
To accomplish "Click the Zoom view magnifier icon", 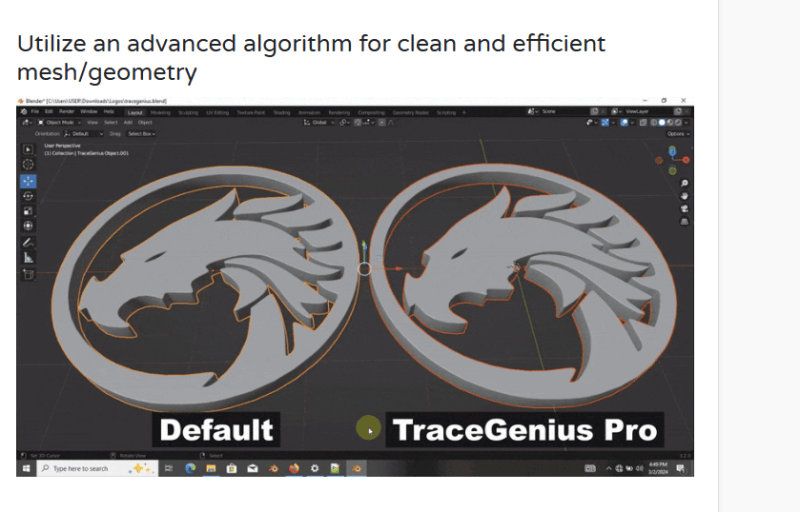I will click(x=684, y=183).
